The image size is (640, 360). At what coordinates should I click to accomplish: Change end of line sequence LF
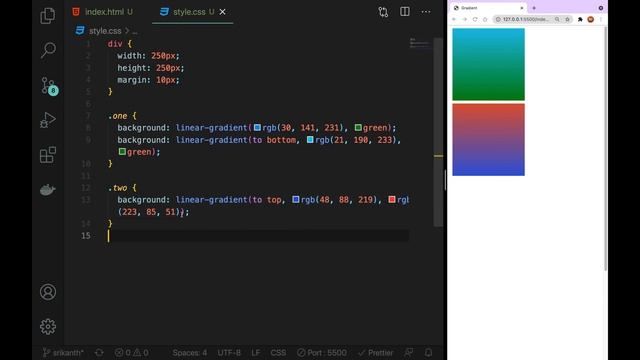click(256, 353)
